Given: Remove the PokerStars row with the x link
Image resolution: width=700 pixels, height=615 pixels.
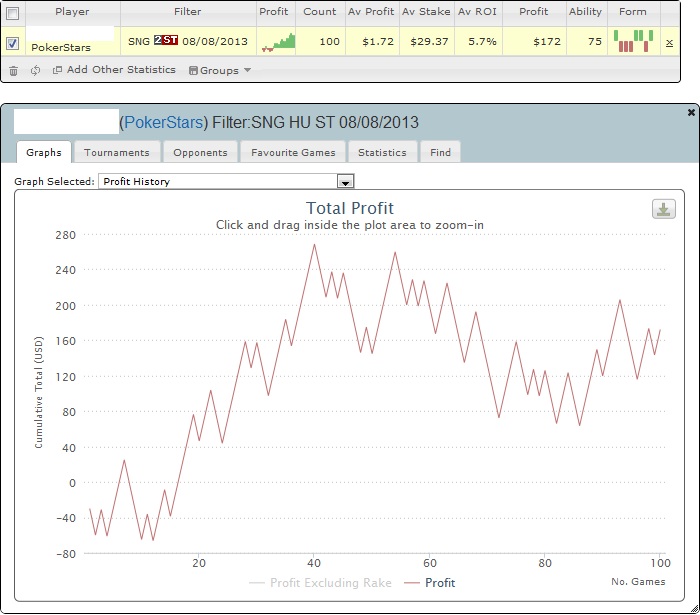Looking at the screenshot, I should tap(669, 43).
